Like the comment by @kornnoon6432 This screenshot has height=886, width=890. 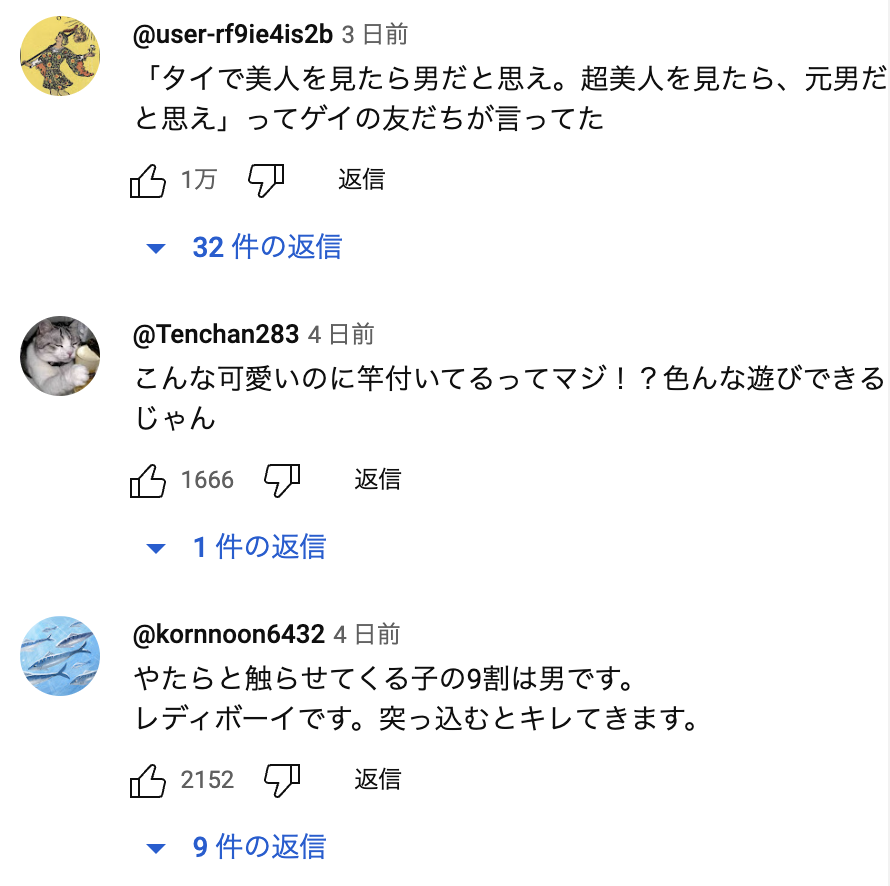[148, 780]
